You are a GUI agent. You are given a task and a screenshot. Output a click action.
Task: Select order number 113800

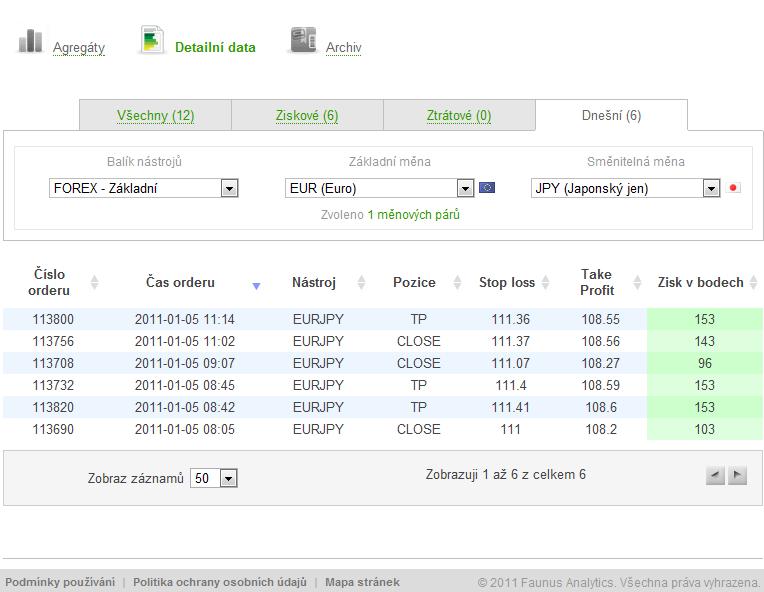point(53,319)
